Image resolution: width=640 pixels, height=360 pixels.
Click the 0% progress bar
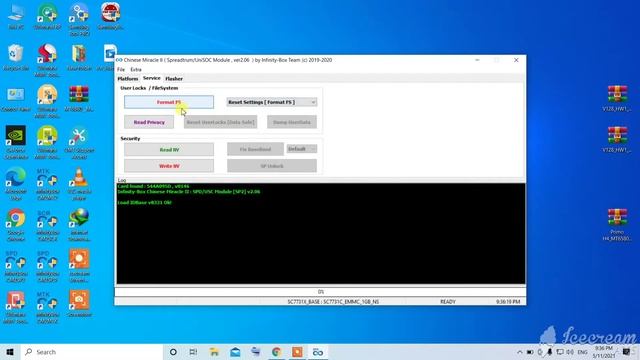click(x=320, y=292)
